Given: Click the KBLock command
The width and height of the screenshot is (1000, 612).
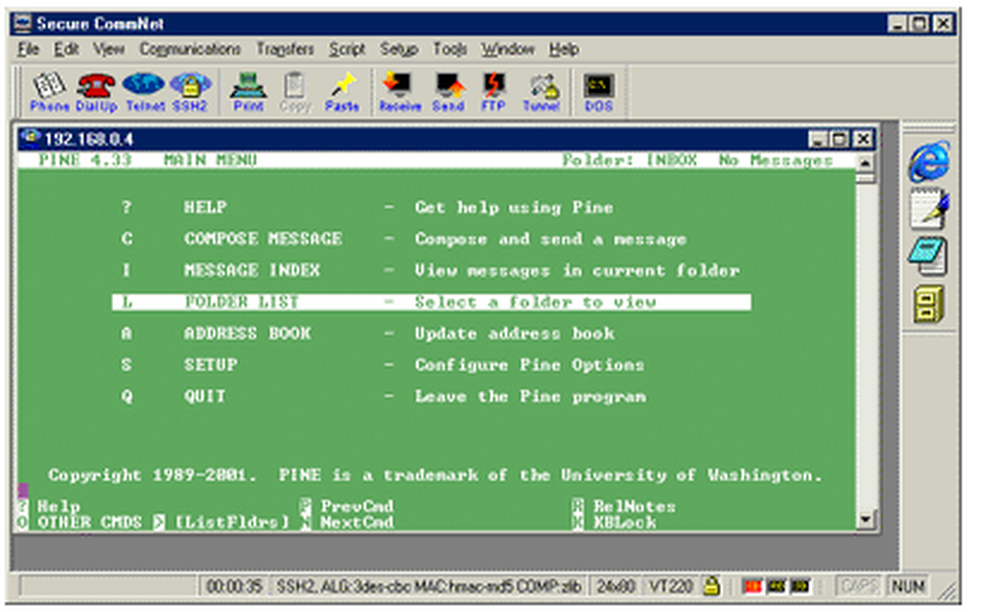Looking at the screenshot, I should (624, 522).
